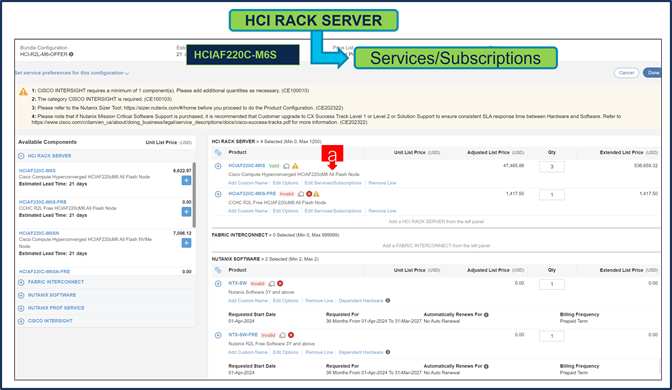Open Edit Services/Subscriptions for HCIAF220C-M6S-FRE
This screenshot has width=672, height=390.
point(333,211)
